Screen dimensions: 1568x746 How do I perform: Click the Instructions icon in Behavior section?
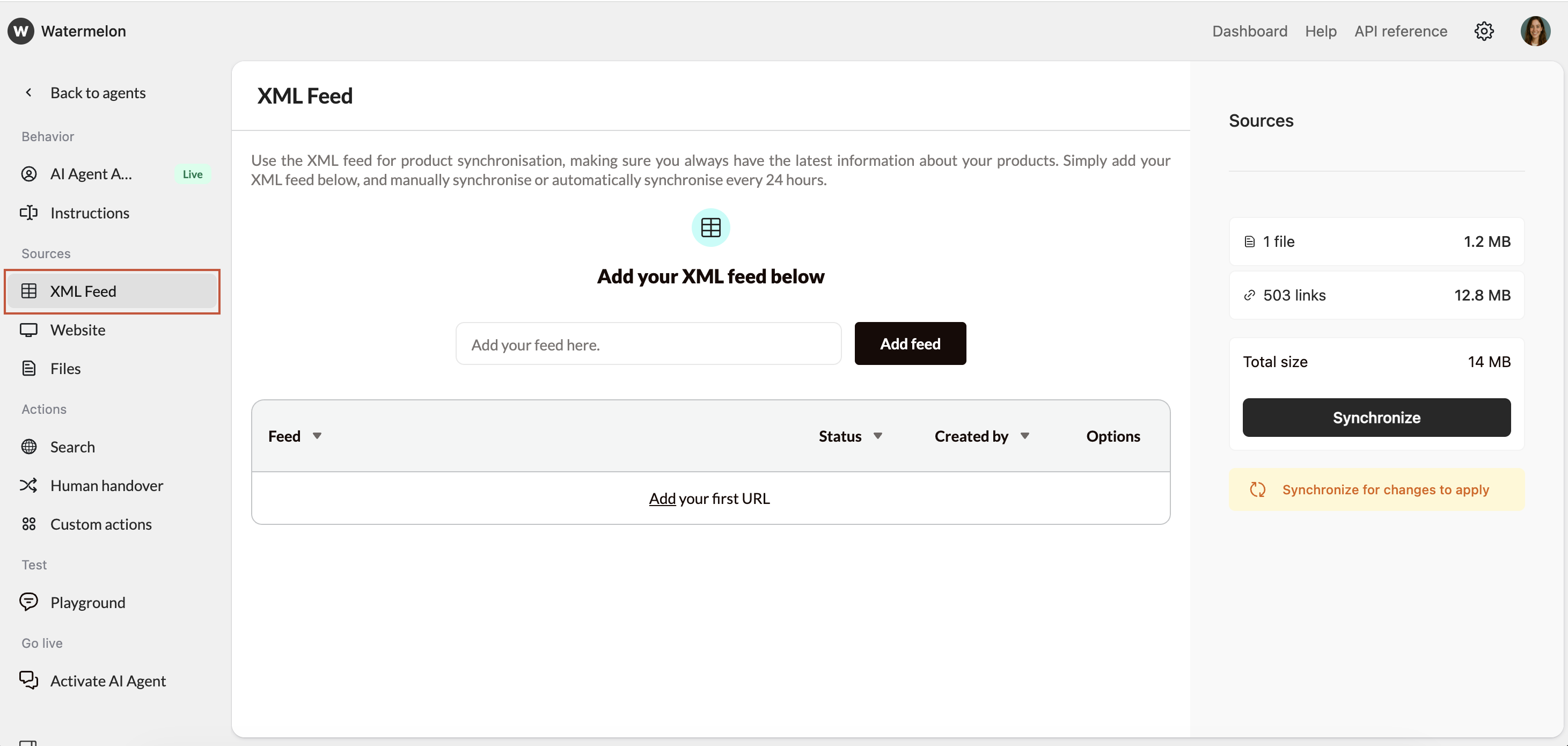(x=29, y=213)
